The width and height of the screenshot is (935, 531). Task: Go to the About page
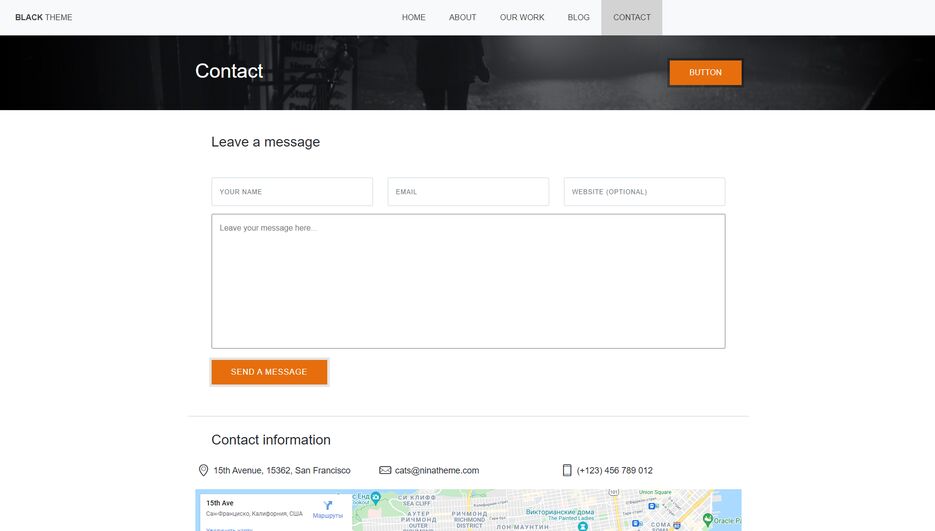click(463, 17)
